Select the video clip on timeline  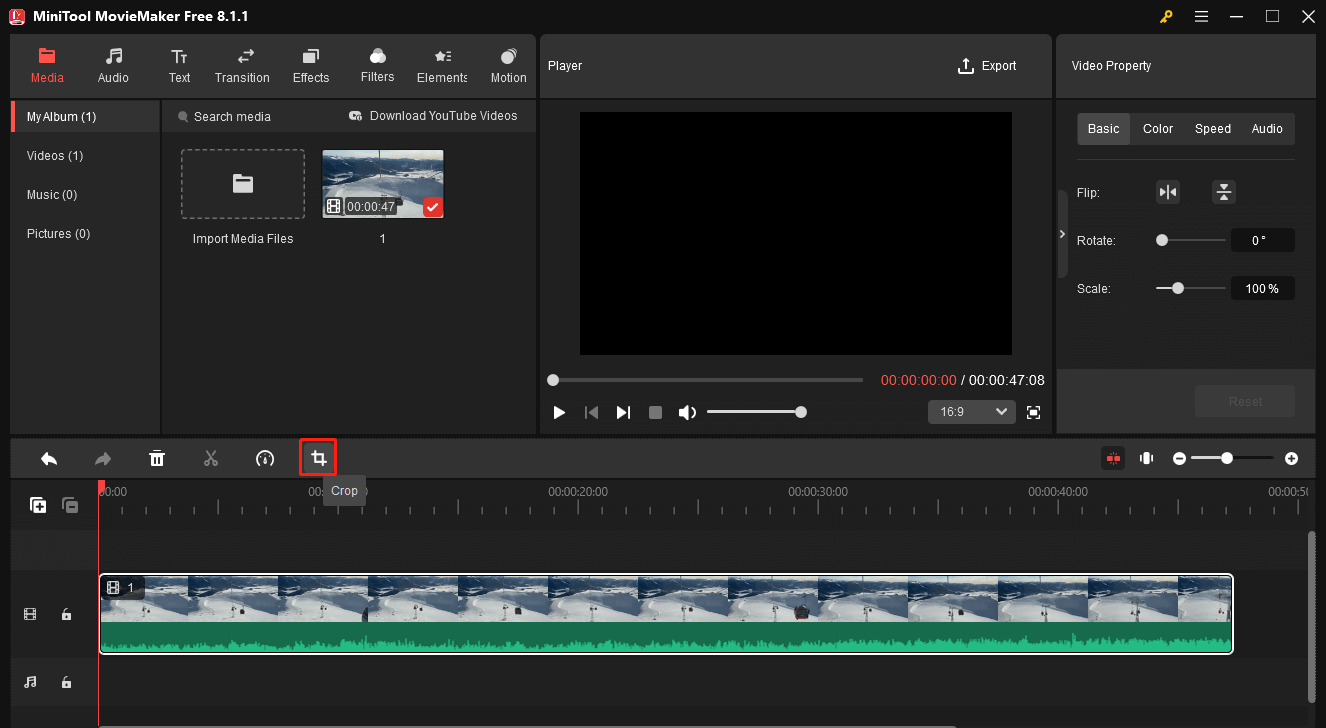(x=666, y=614)
